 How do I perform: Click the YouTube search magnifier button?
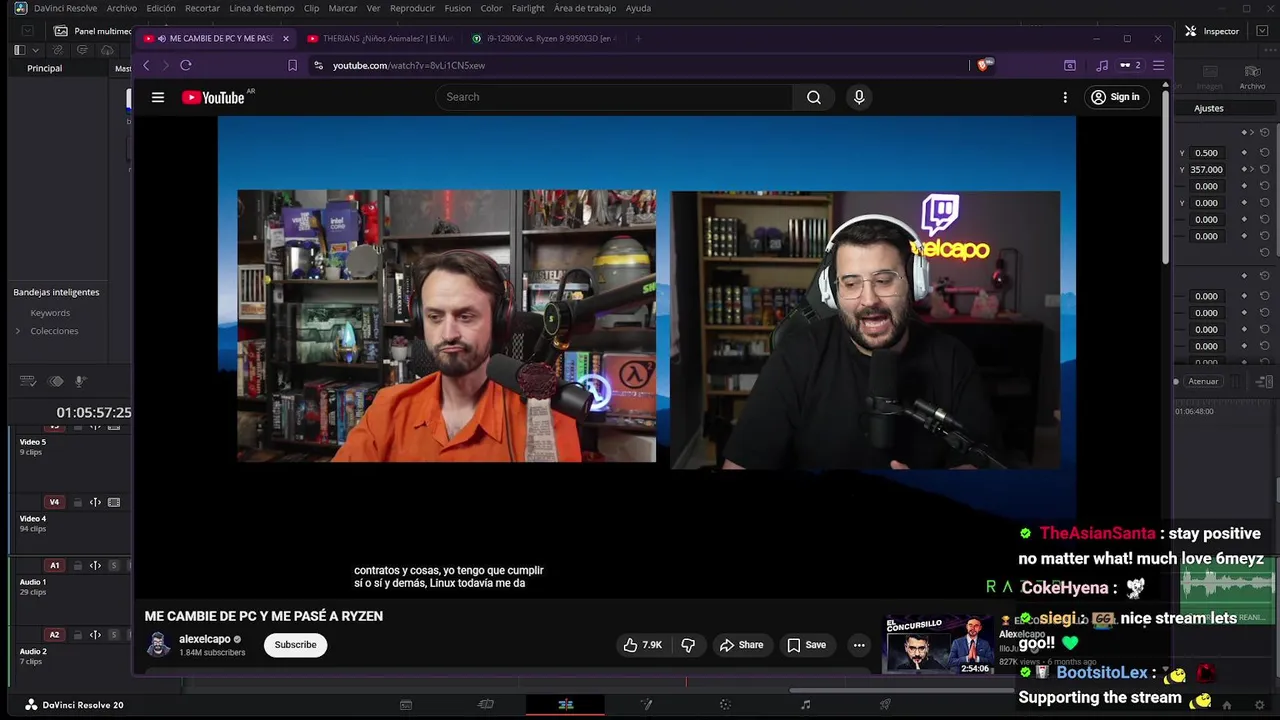coord(814,97)
